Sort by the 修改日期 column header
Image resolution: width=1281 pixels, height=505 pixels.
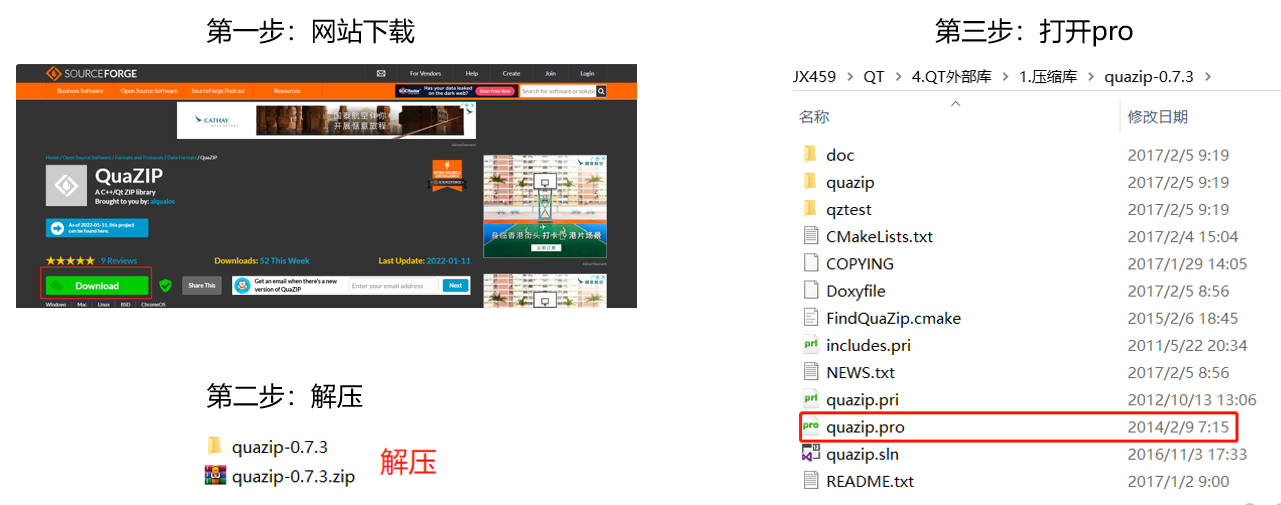[x=1158, y=117]
